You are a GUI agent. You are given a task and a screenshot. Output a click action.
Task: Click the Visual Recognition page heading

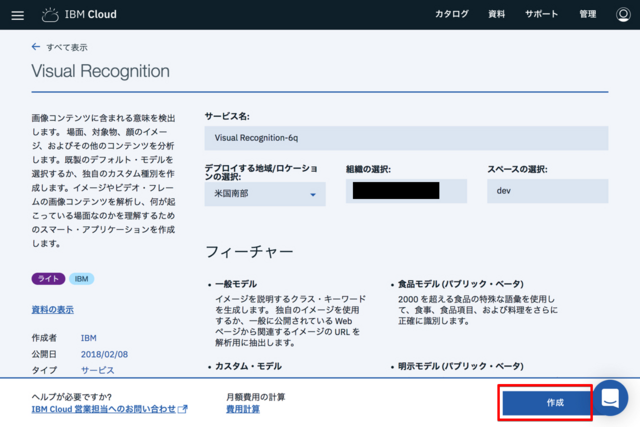coord(100,71)
